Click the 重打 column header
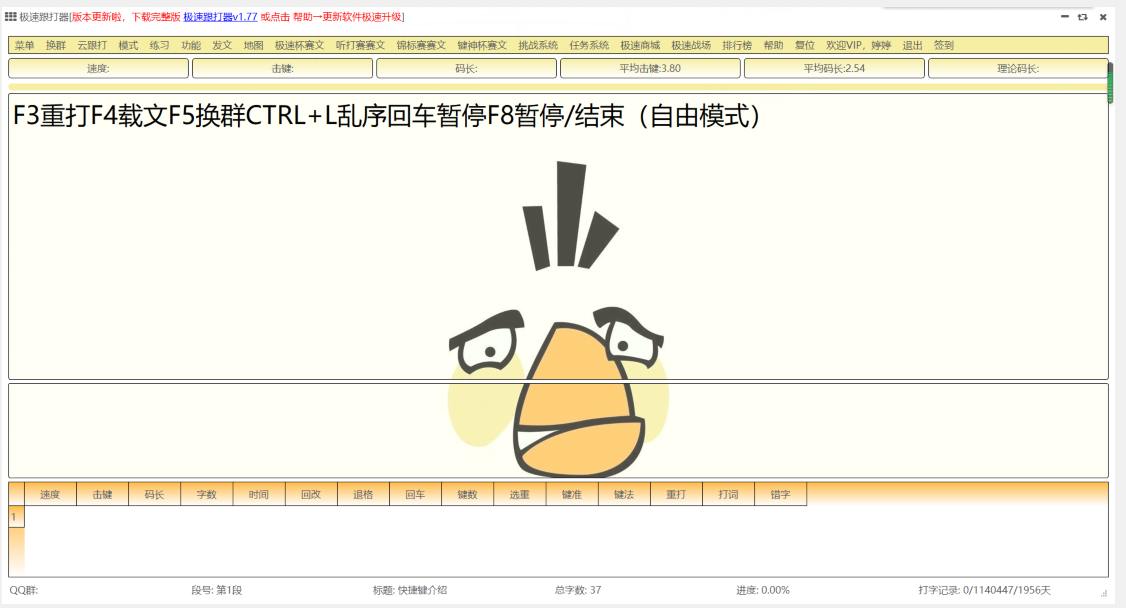 tap(676, 495)
